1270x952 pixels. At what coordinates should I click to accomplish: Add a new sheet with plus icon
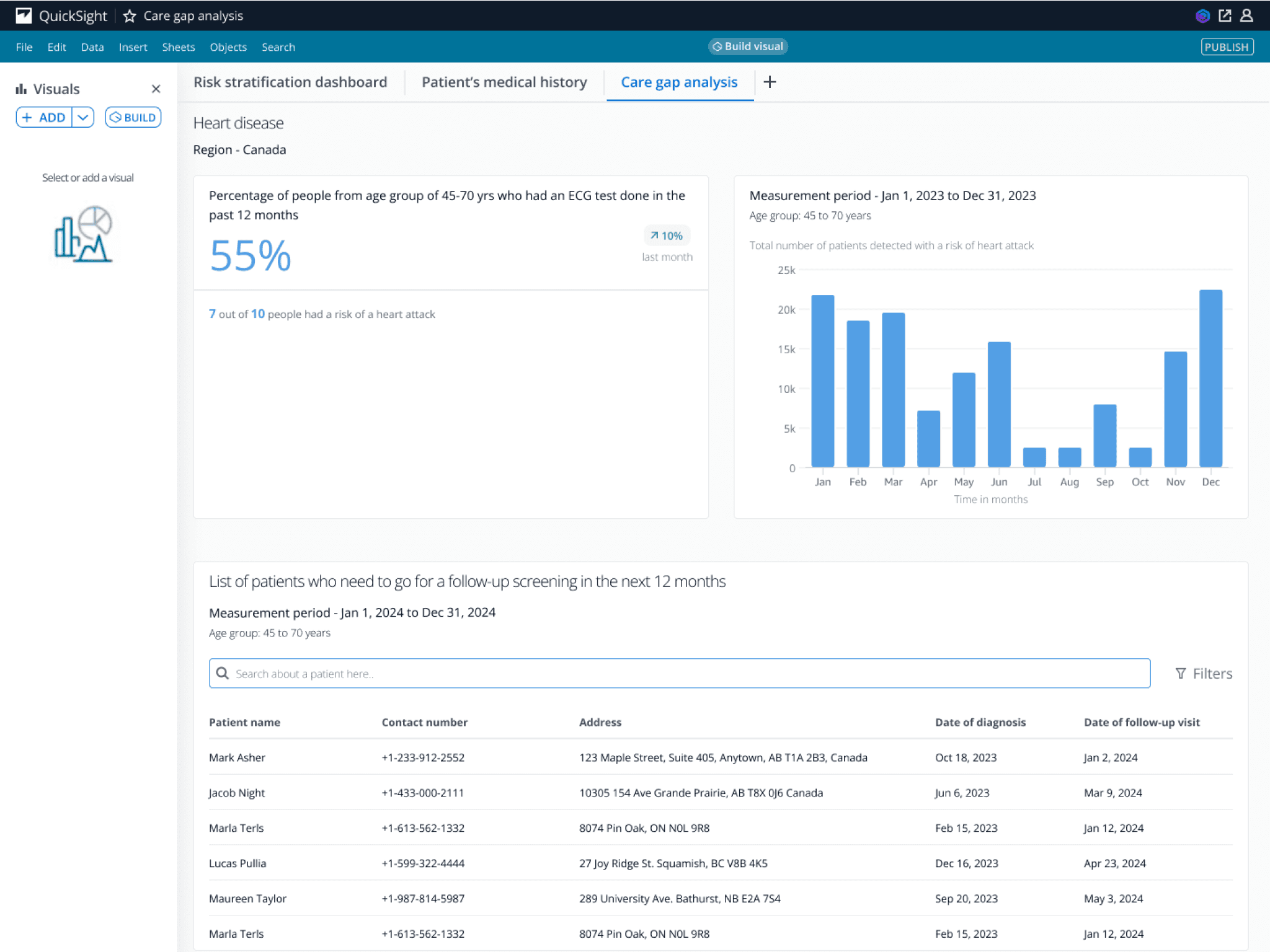point(770,82)
